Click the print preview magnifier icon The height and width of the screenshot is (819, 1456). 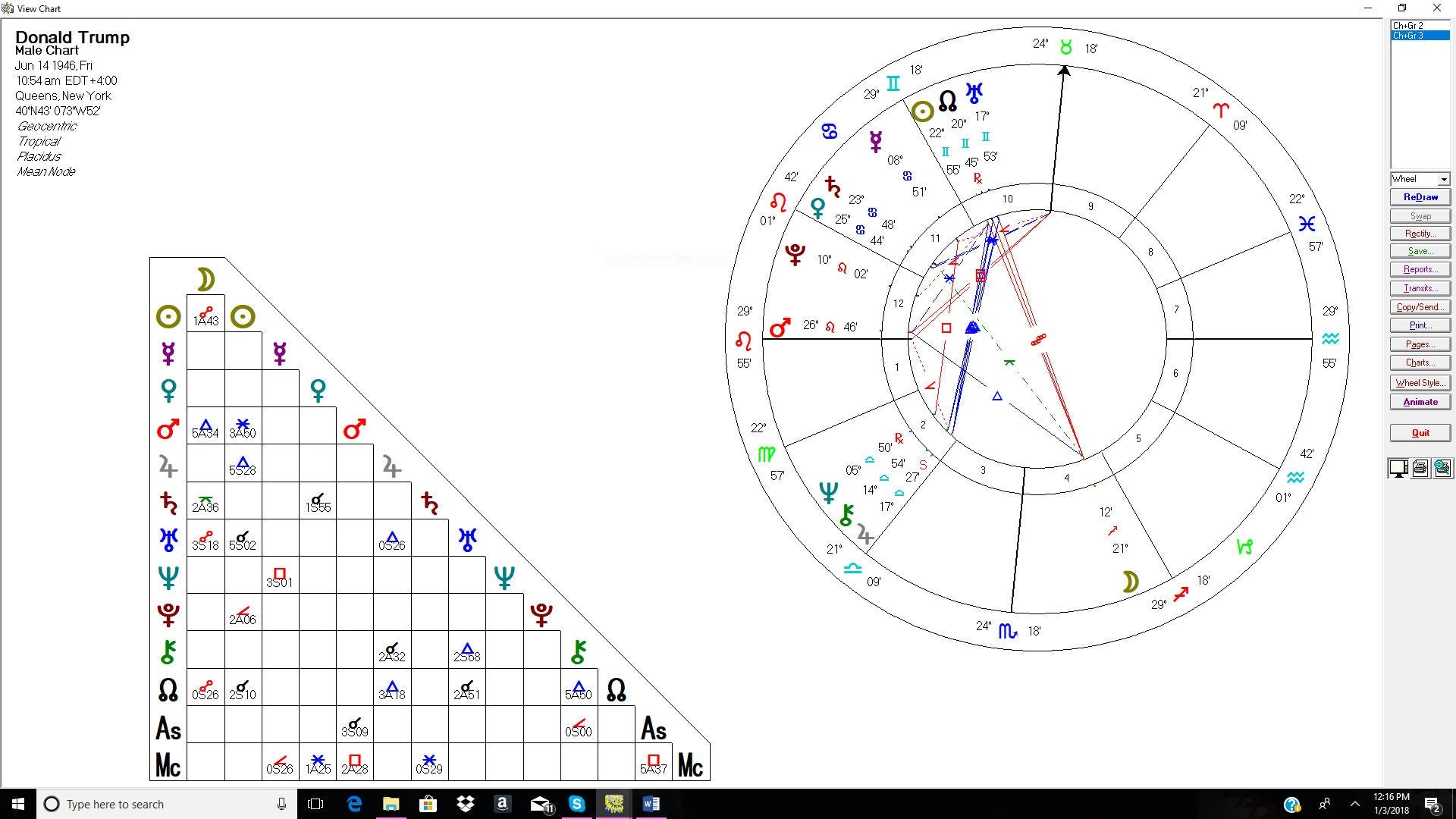pyautogui.click(x=1442, y=469)
